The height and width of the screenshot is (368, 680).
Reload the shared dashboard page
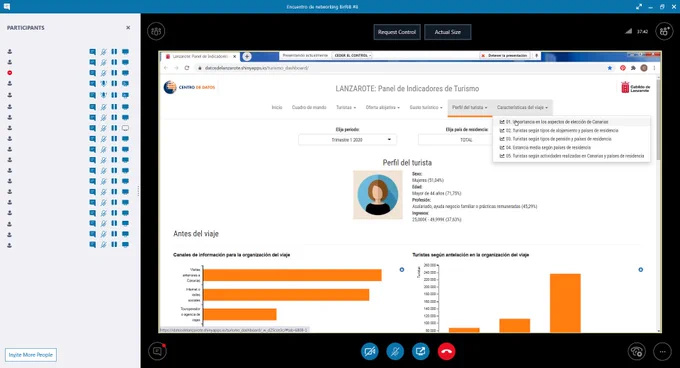187,68
